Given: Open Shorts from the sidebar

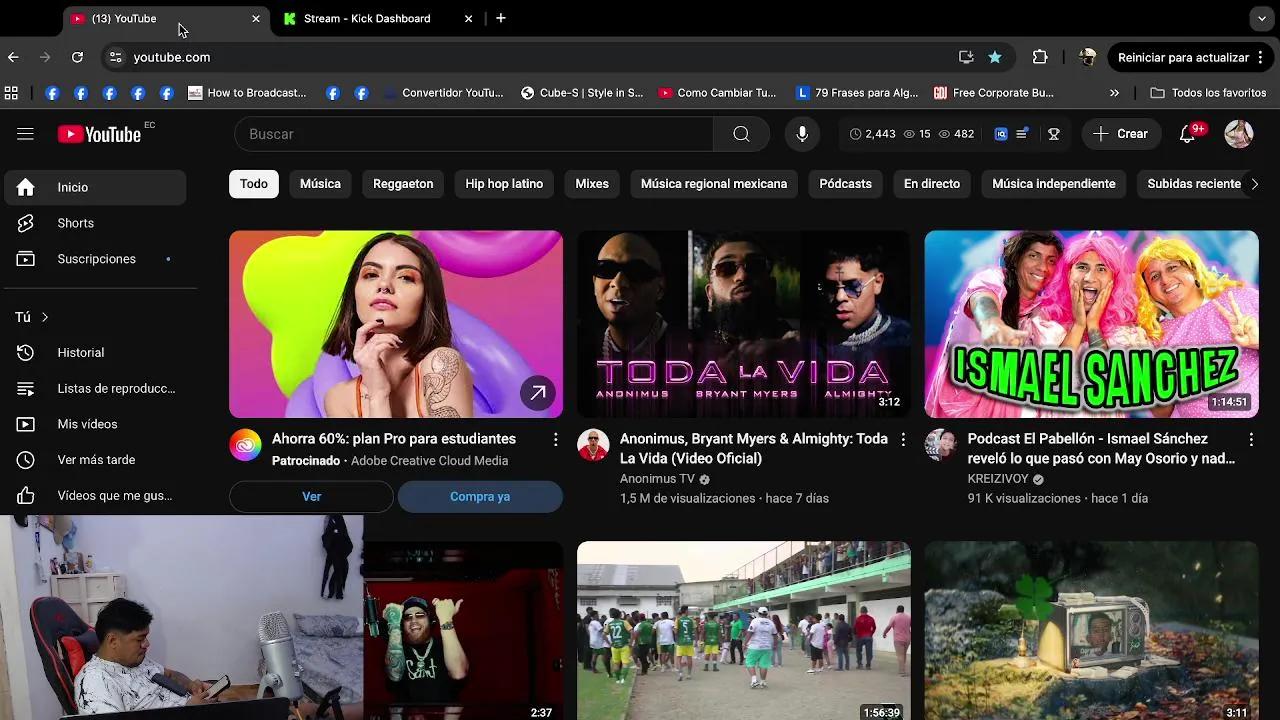Looking at the screenshot, I should click(x=75, y=223).
